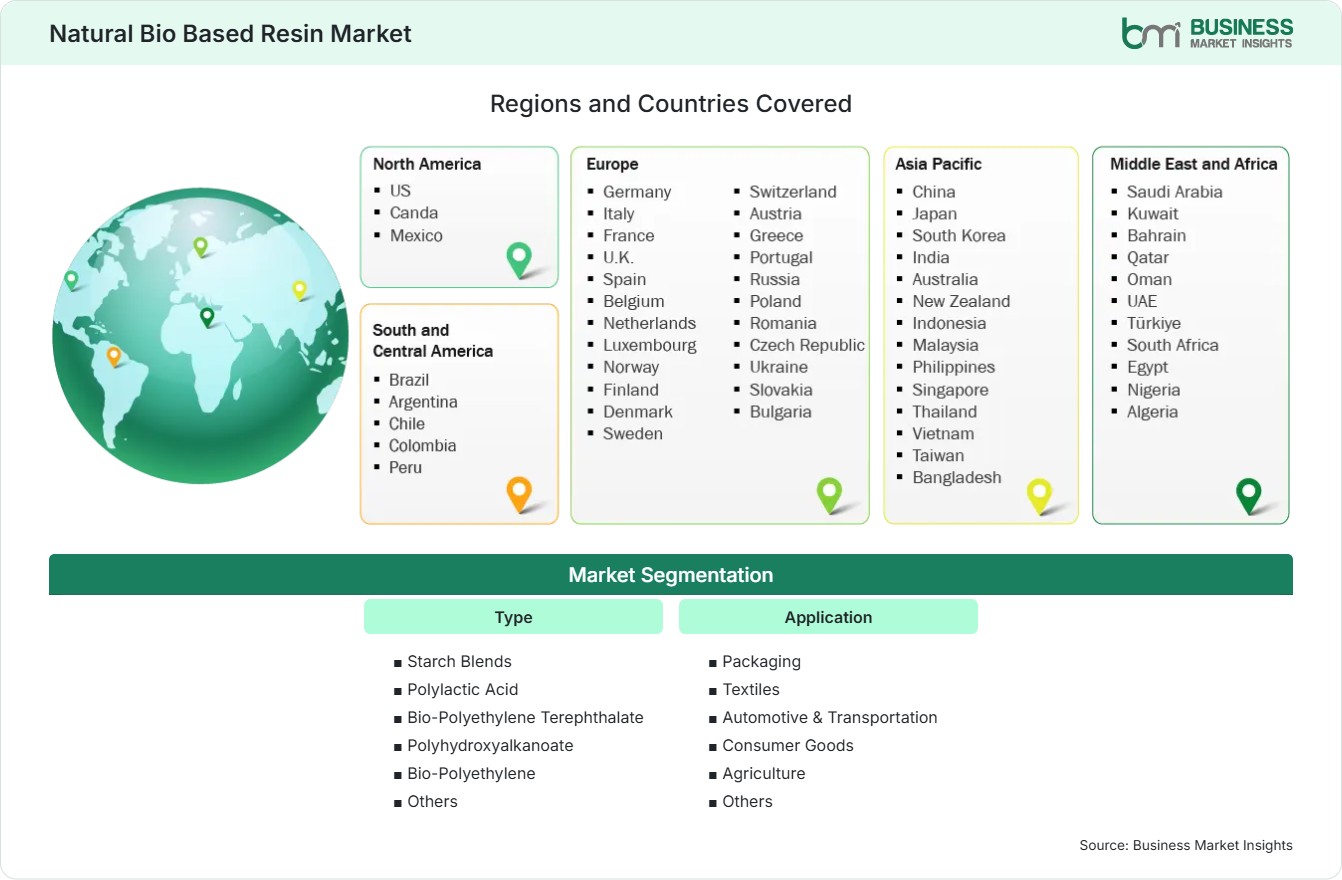Click Colombia in the list
The width and height of the screenshot is (1342, 880).
click(422, 445)
